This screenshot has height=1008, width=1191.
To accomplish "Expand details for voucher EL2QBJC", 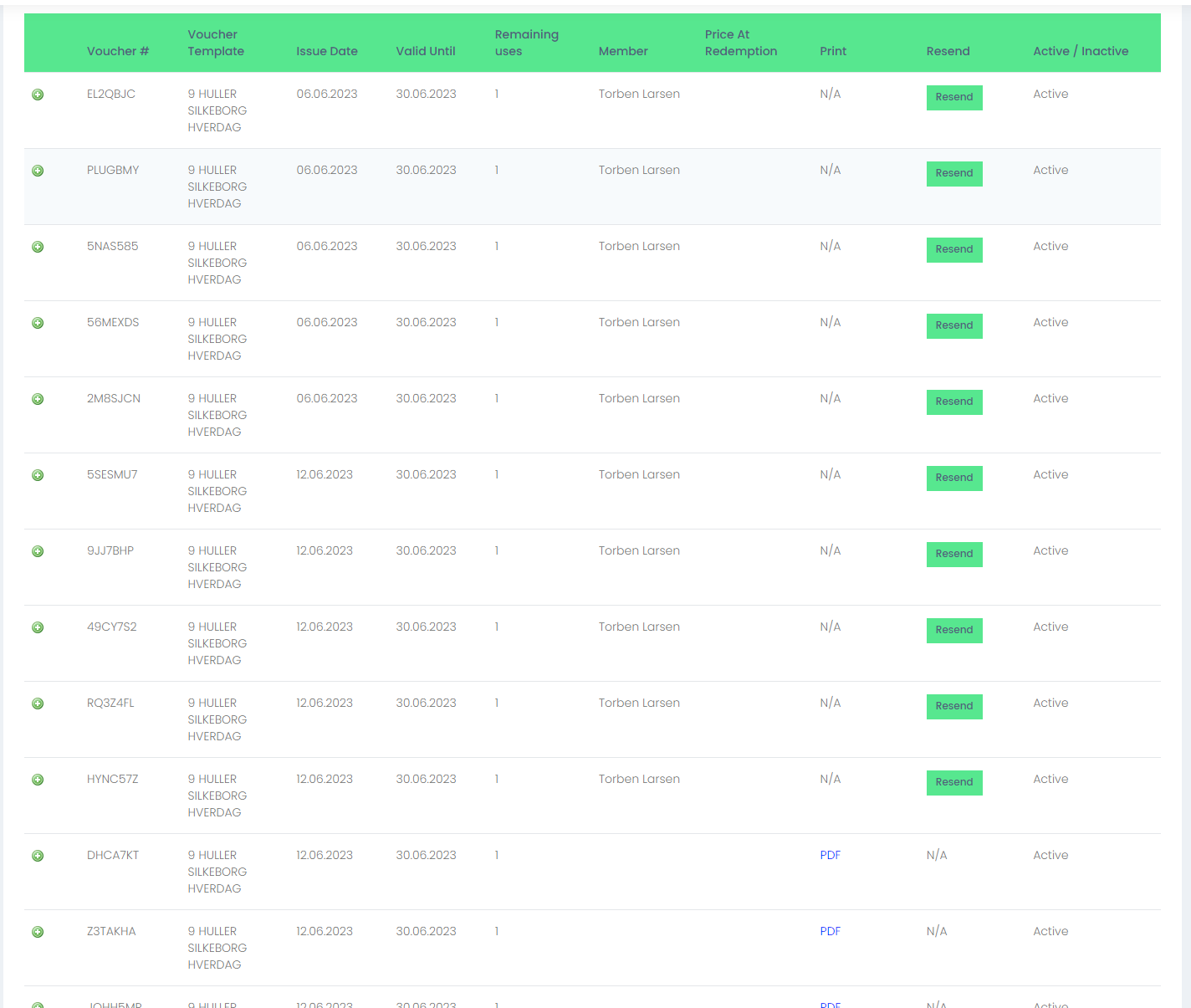I will point(38,95).
